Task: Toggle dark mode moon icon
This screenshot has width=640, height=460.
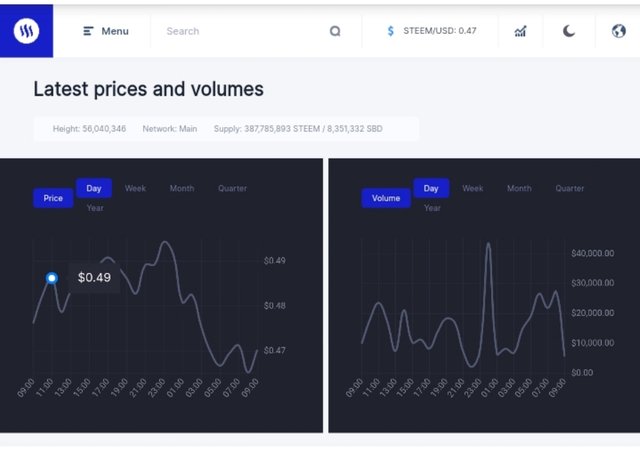Action: pos(569,31)
